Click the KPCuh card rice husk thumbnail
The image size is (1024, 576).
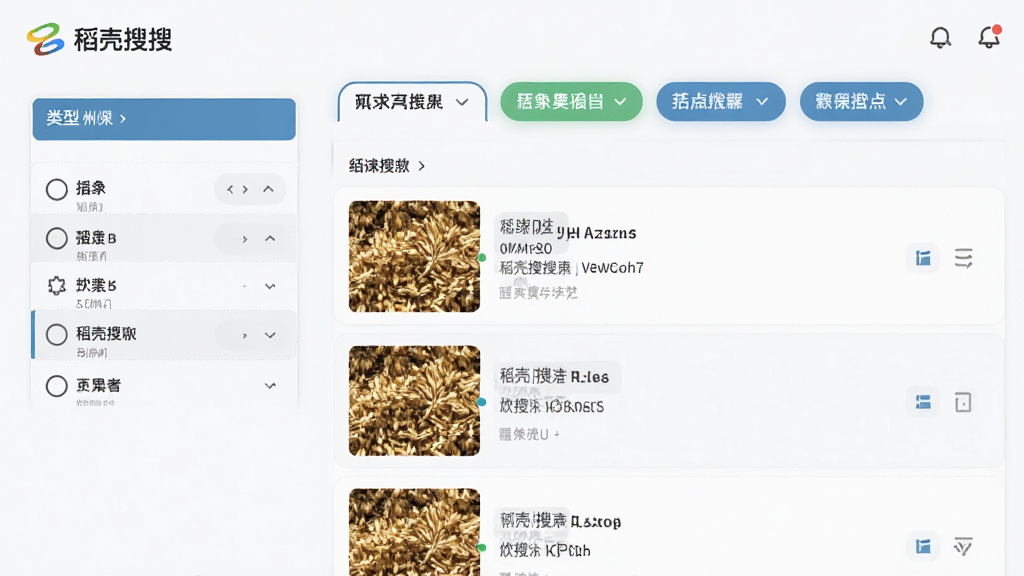tap(414, 532)
